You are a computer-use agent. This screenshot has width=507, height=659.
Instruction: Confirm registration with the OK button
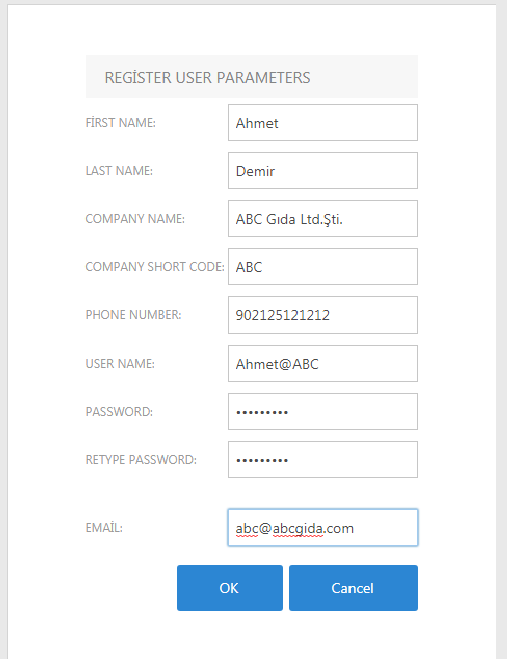click(x=230, y=588)
